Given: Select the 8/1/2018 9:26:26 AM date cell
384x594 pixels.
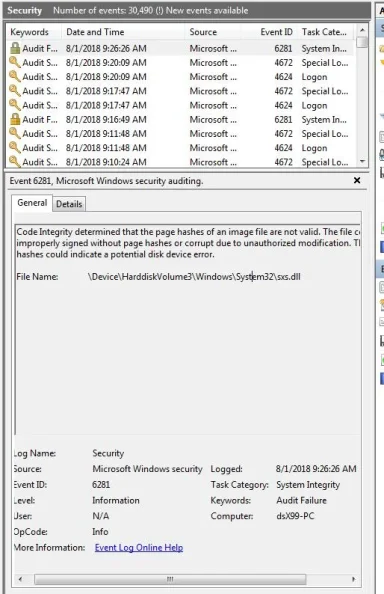Looking at the screenshot, I should [106, 48].
